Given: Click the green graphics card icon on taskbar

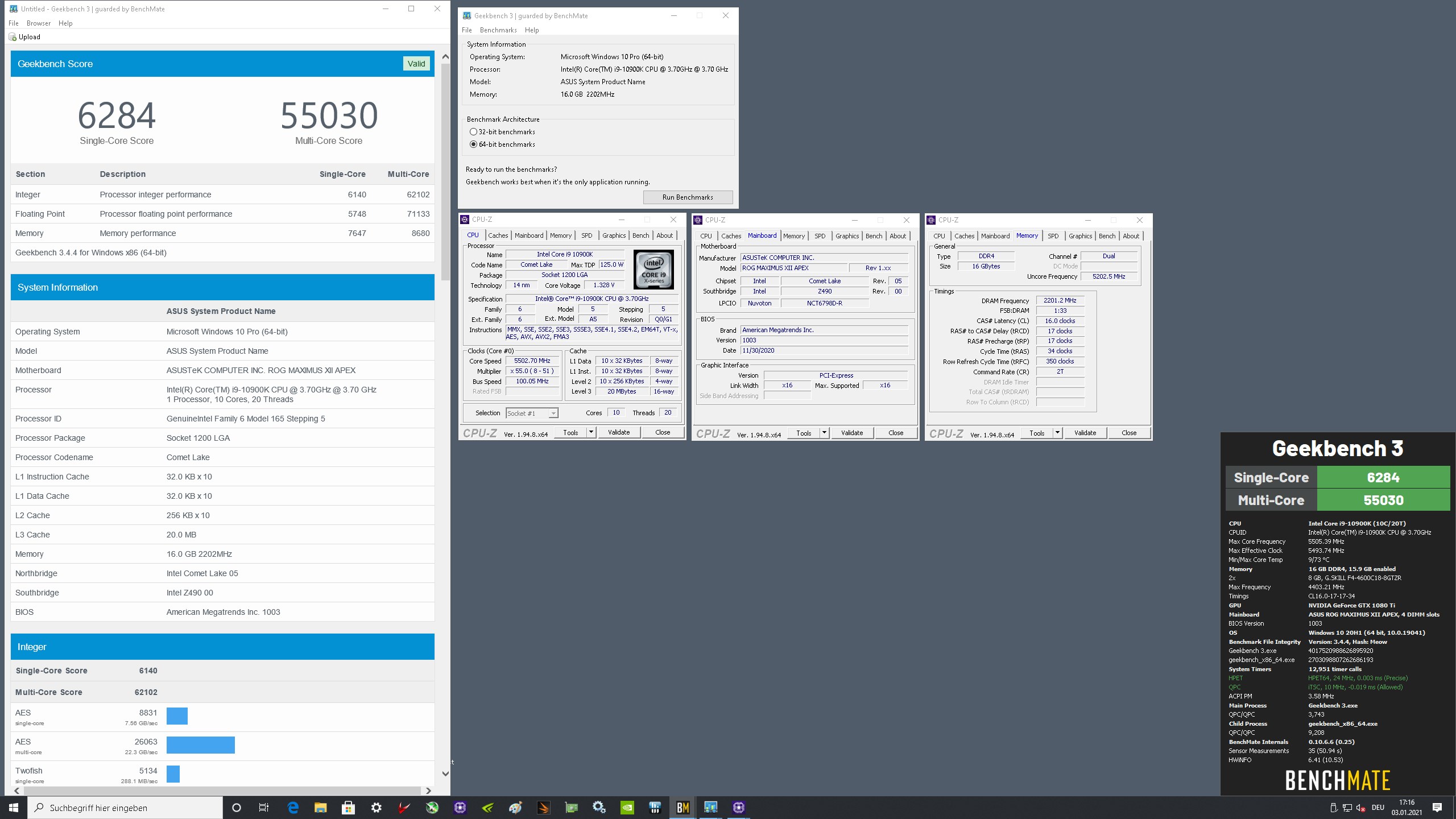Looking at the screenshot, I should (x=571, y=807).
